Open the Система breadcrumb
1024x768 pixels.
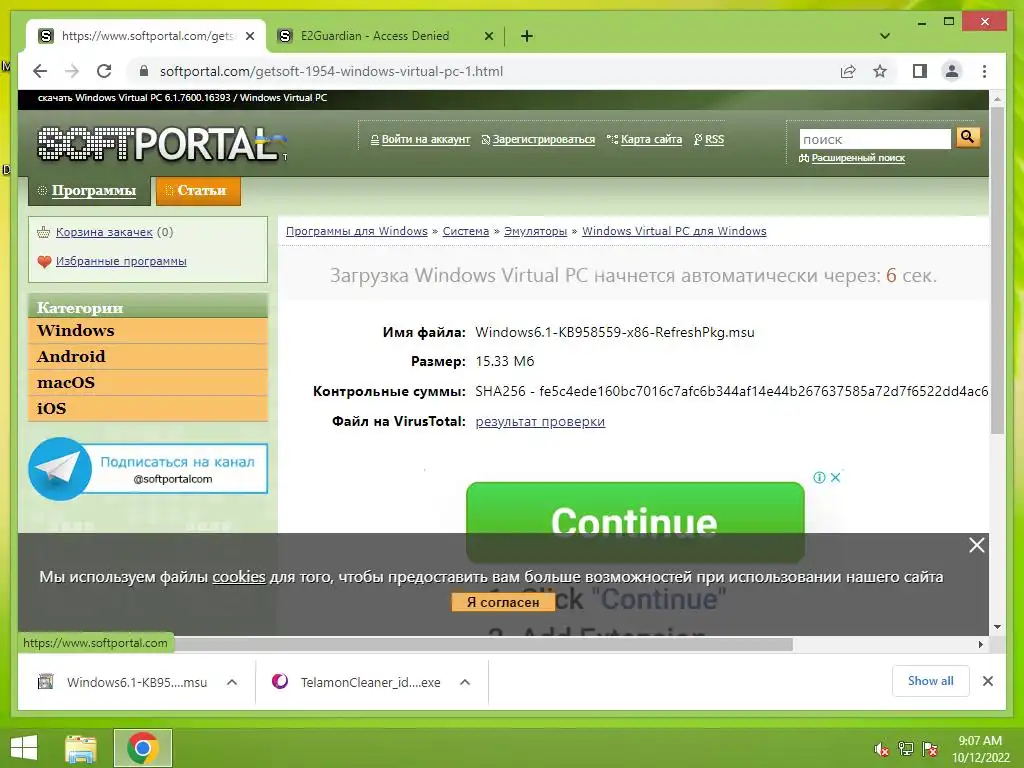click(466, 231)
